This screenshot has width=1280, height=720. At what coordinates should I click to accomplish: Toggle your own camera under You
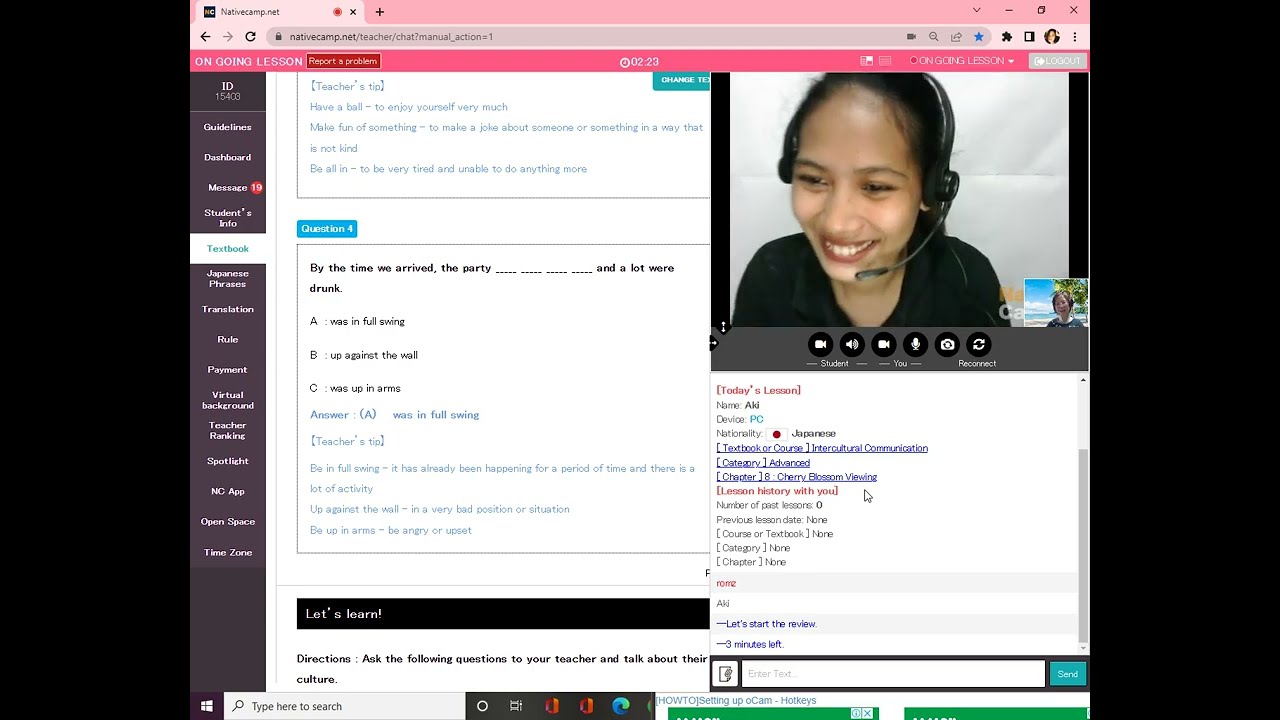pyautogui.click(x=883, y=344)
